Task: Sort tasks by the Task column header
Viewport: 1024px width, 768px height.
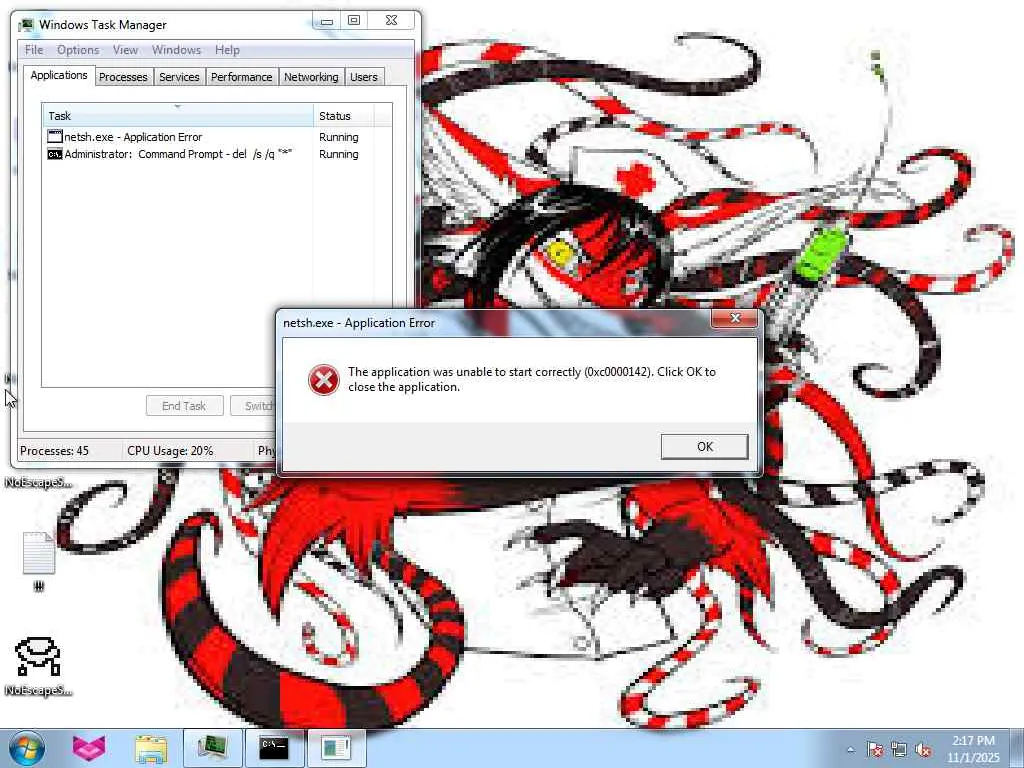Action: pos(178,116)
